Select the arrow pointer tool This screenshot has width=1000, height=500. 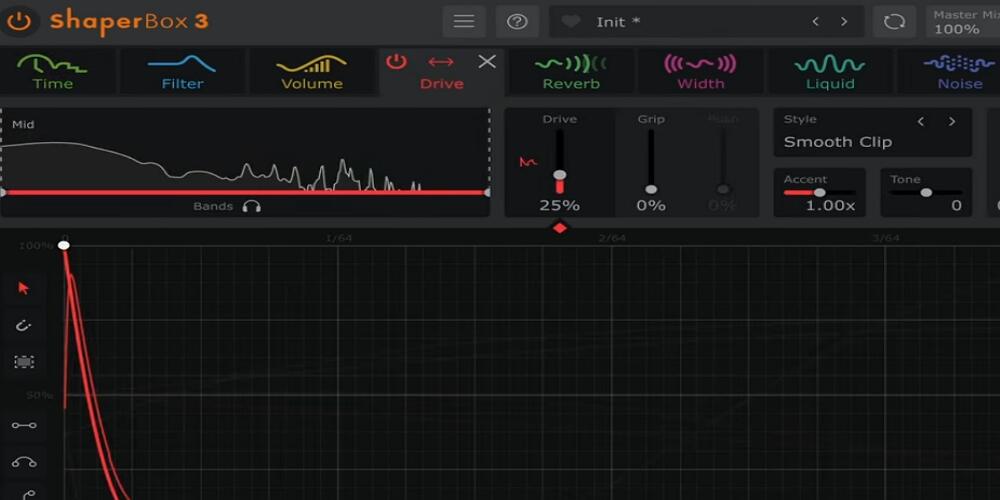coord(24,288)
